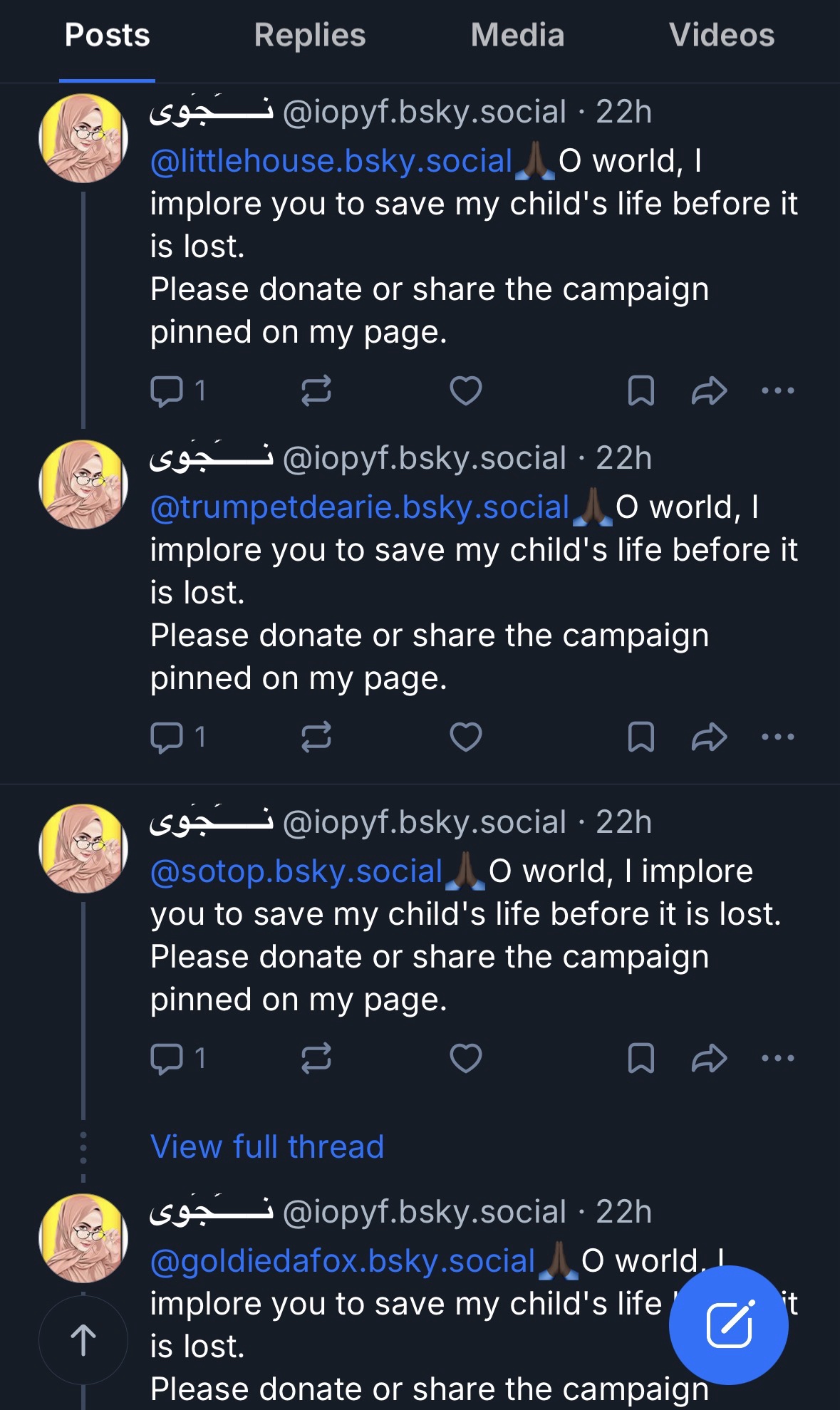Open more options on @sotop post

coord(777,1058)
